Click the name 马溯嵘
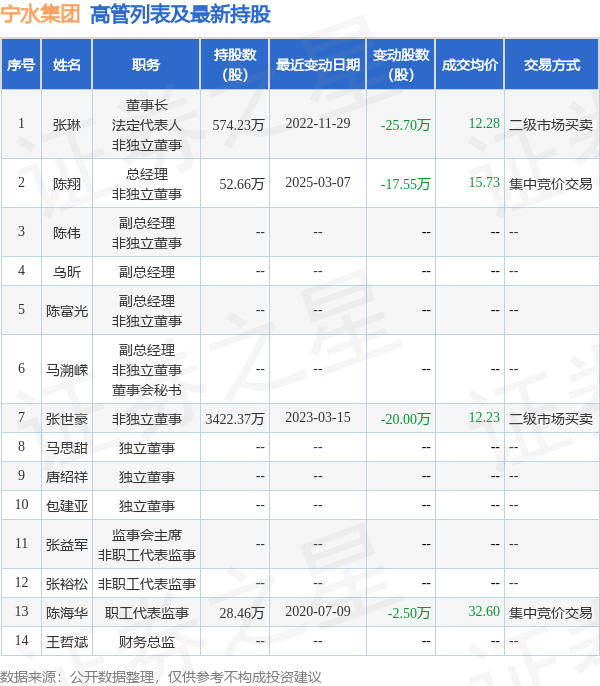600x686 pixels. [67, 370]
